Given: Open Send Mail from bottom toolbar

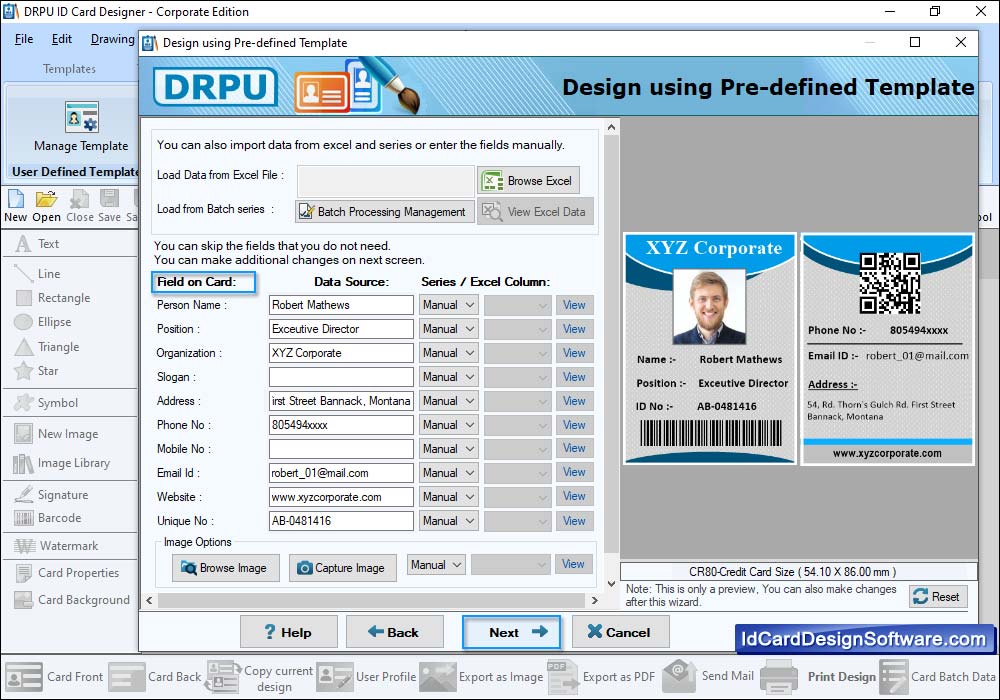Looking at the screenshot, I should (680, 676).
